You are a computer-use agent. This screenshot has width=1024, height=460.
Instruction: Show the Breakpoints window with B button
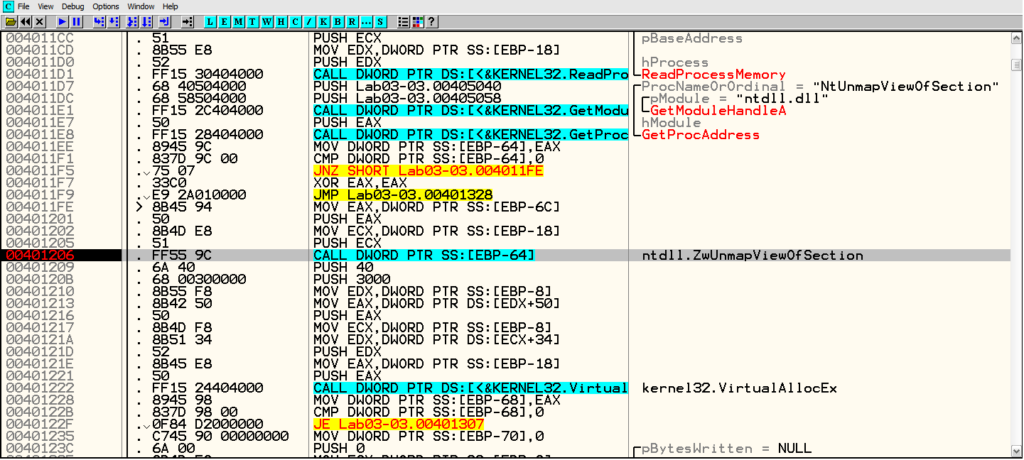337,21
